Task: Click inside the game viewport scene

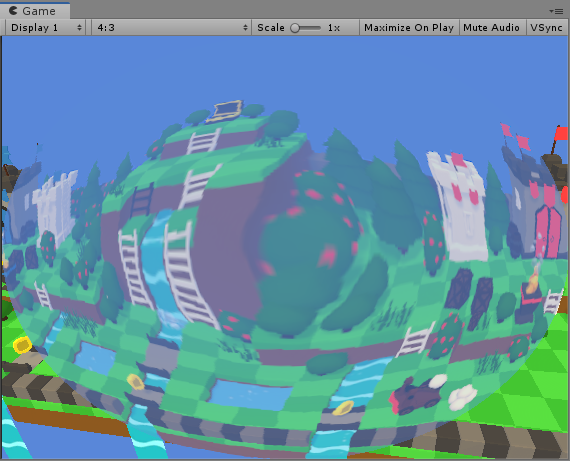Action: pos(285,247)
